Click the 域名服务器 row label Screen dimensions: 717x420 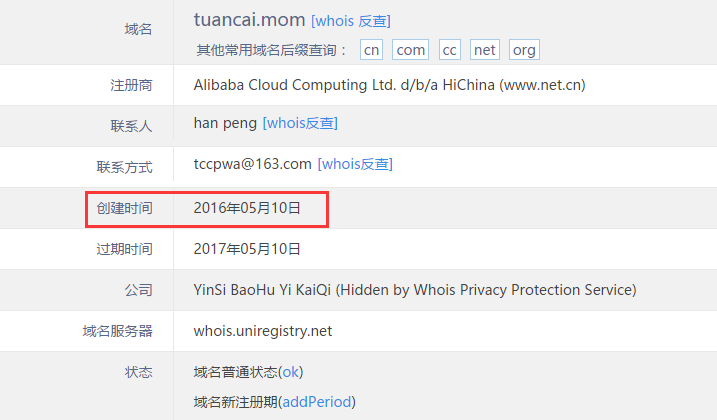[118, 331]
